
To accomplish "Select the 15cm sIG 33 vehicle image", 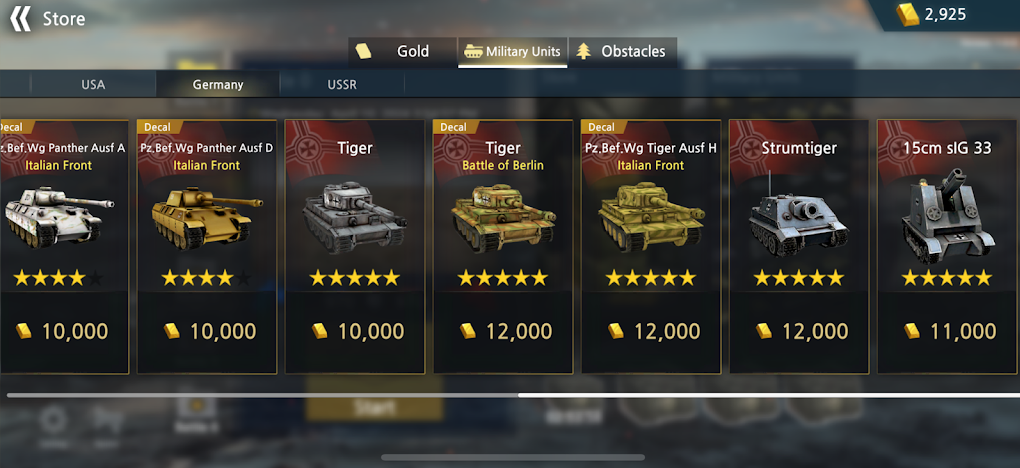I will point(947,215).
